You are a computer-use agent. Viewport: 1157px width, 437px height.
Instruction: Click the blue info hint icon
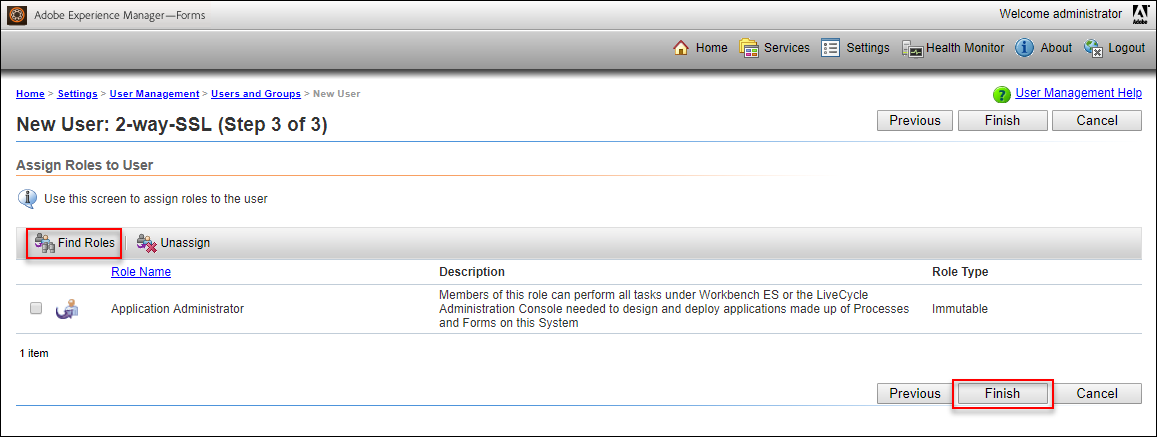tap(27, 199)
